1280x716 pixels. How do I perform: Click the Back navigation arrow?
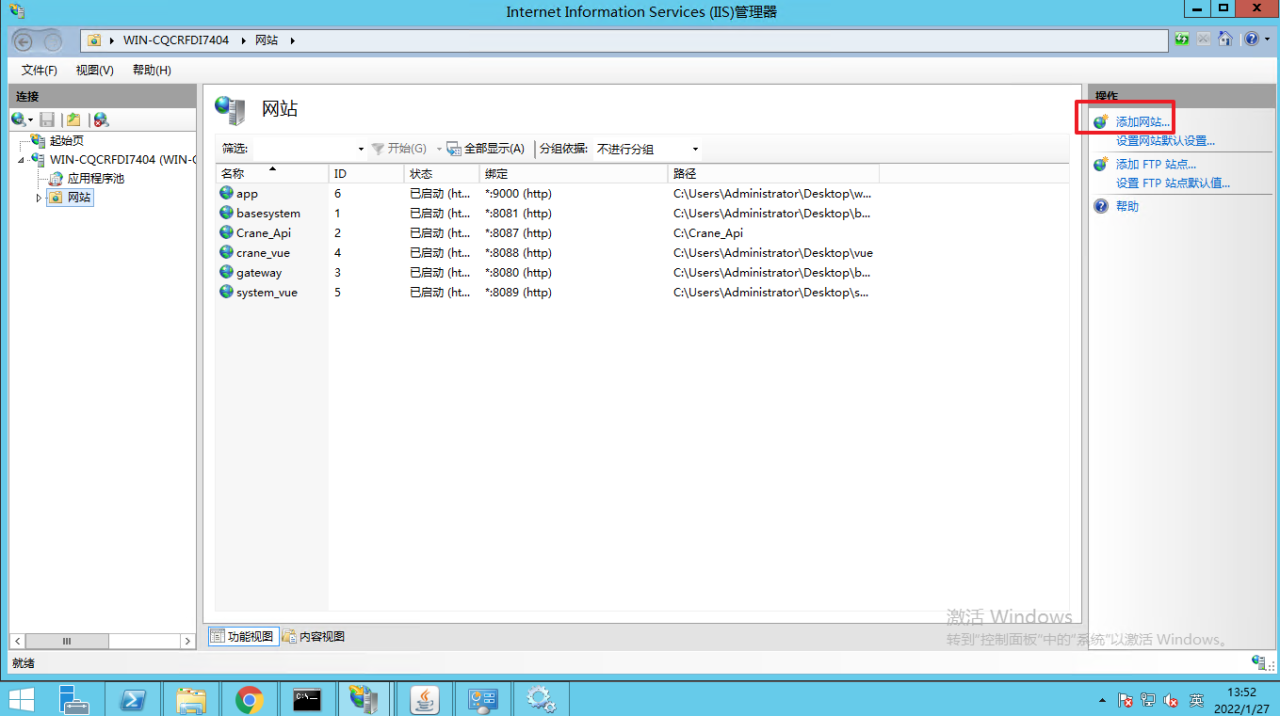[24, 41]
